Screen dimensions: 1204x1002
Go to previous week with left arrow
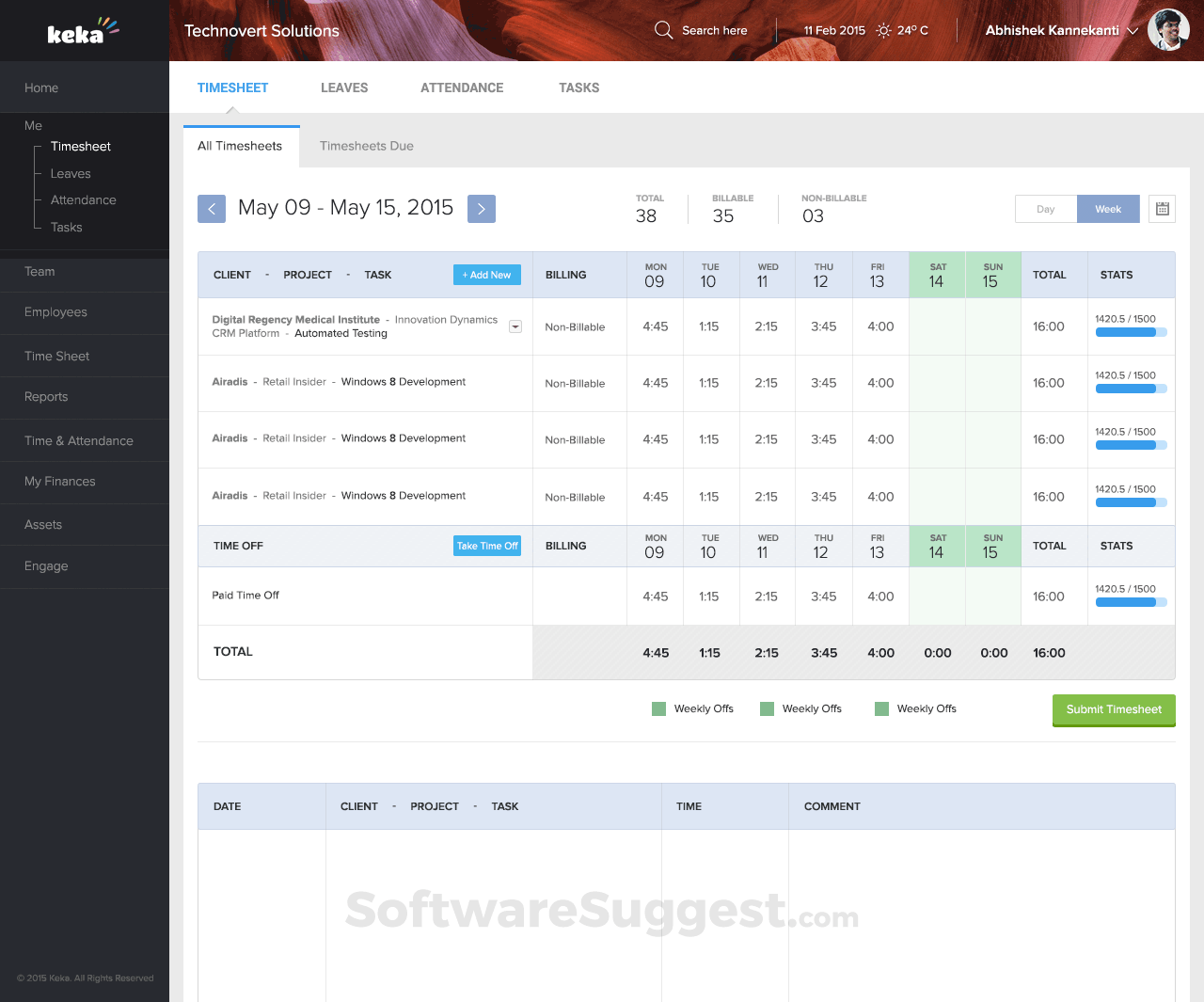(212, 209)
